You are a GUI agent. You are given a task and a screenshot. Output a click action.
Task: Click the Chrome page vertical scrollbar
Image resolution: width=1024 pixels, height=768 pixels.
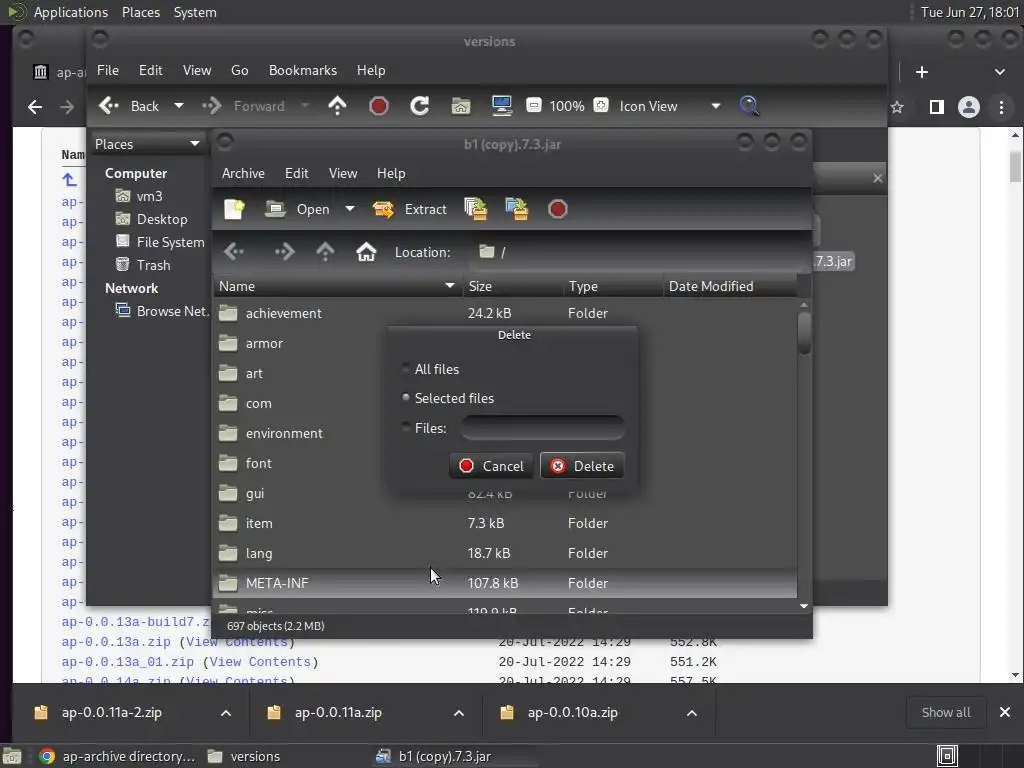click(1015, 167)
